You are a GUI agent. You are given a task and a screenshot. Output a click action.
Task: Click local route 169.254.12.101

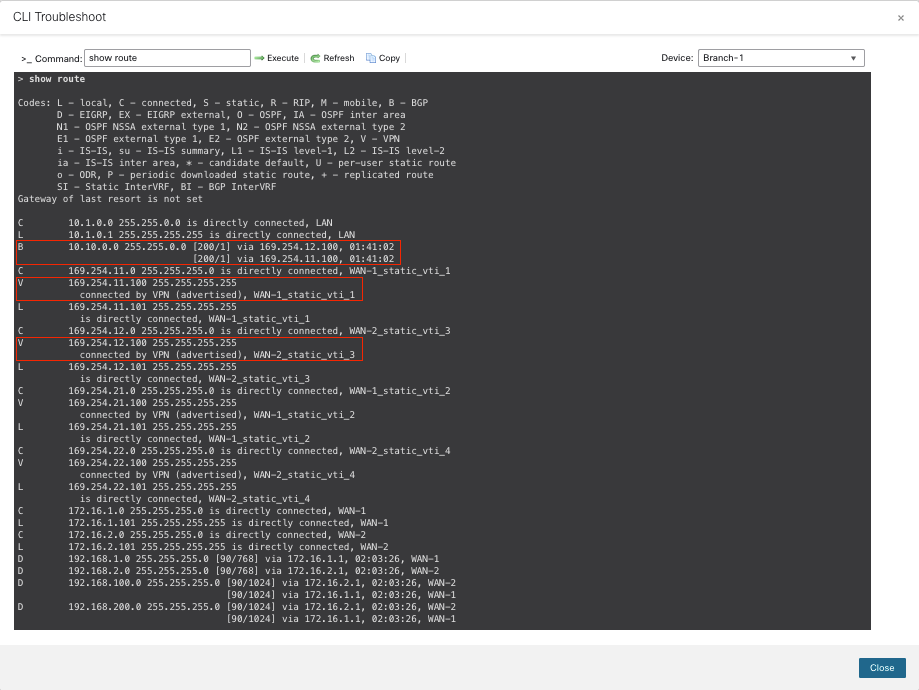127,367
